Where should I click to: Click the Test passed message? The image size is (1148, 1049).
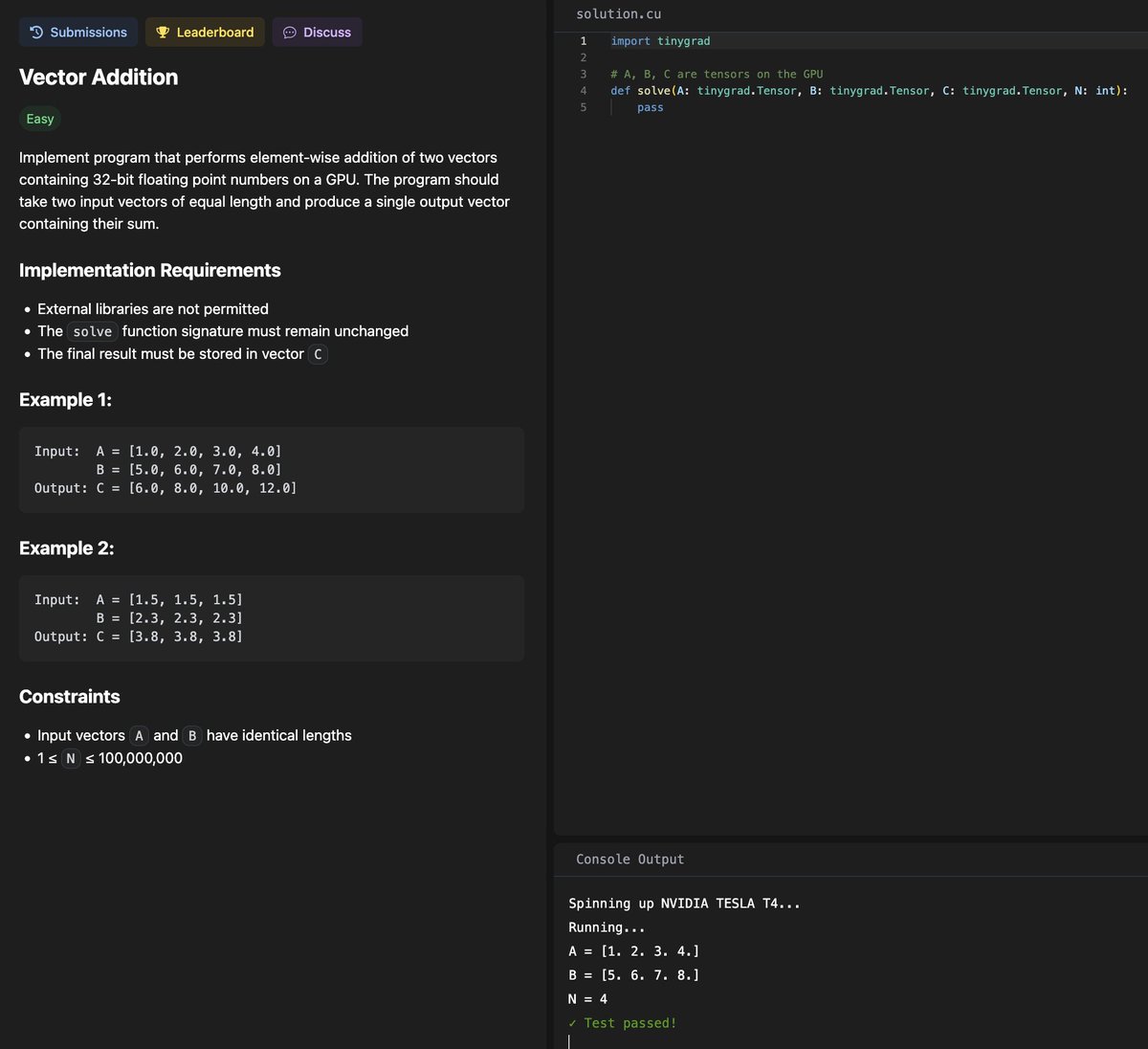(623, 1023)
